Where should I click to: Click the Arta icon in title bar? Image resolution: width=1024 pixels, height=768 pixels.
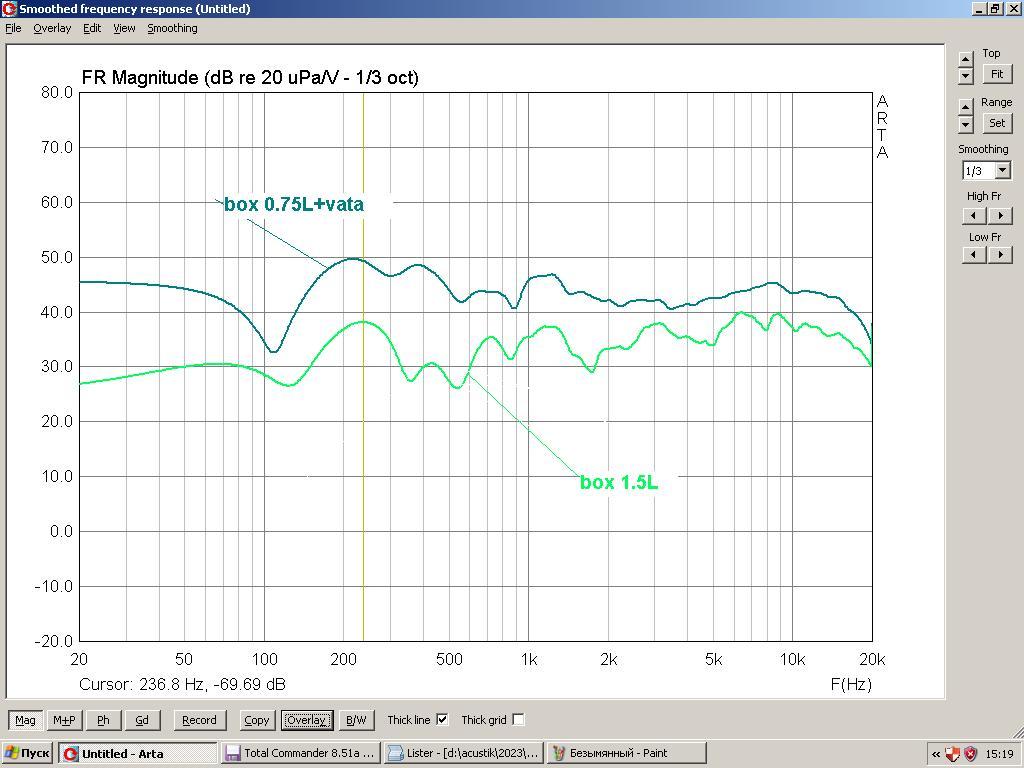click(9, 8)
